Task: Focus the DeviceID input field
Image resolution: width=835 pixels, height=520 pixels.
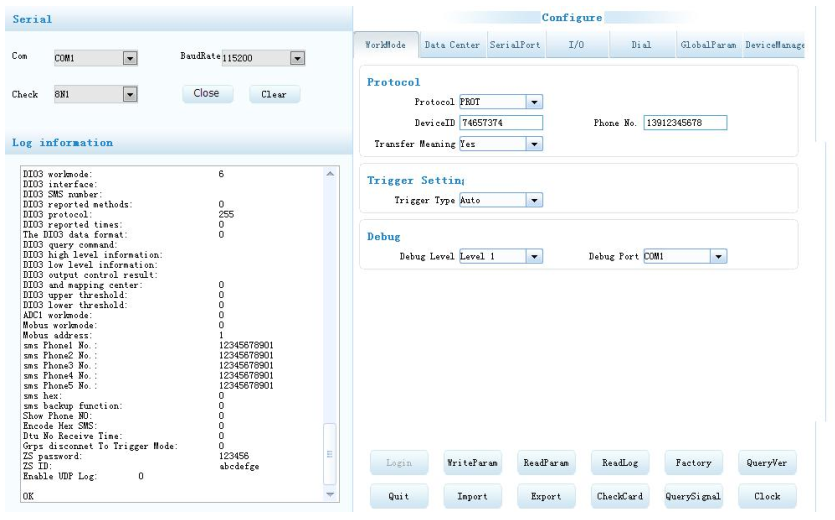Action: 501,123
